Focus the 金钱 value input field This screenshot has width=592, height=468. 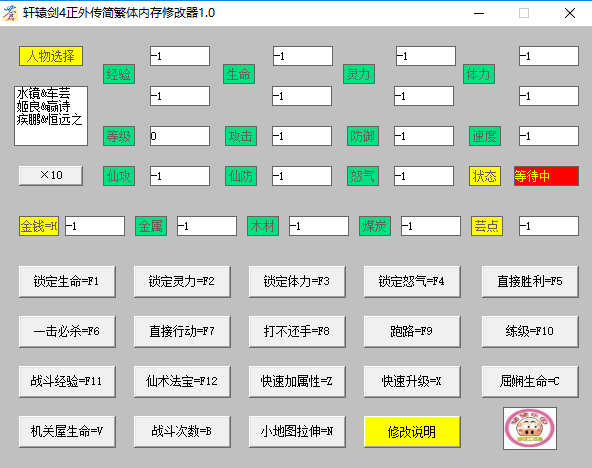pyautogui.click(x=95, y=226)
